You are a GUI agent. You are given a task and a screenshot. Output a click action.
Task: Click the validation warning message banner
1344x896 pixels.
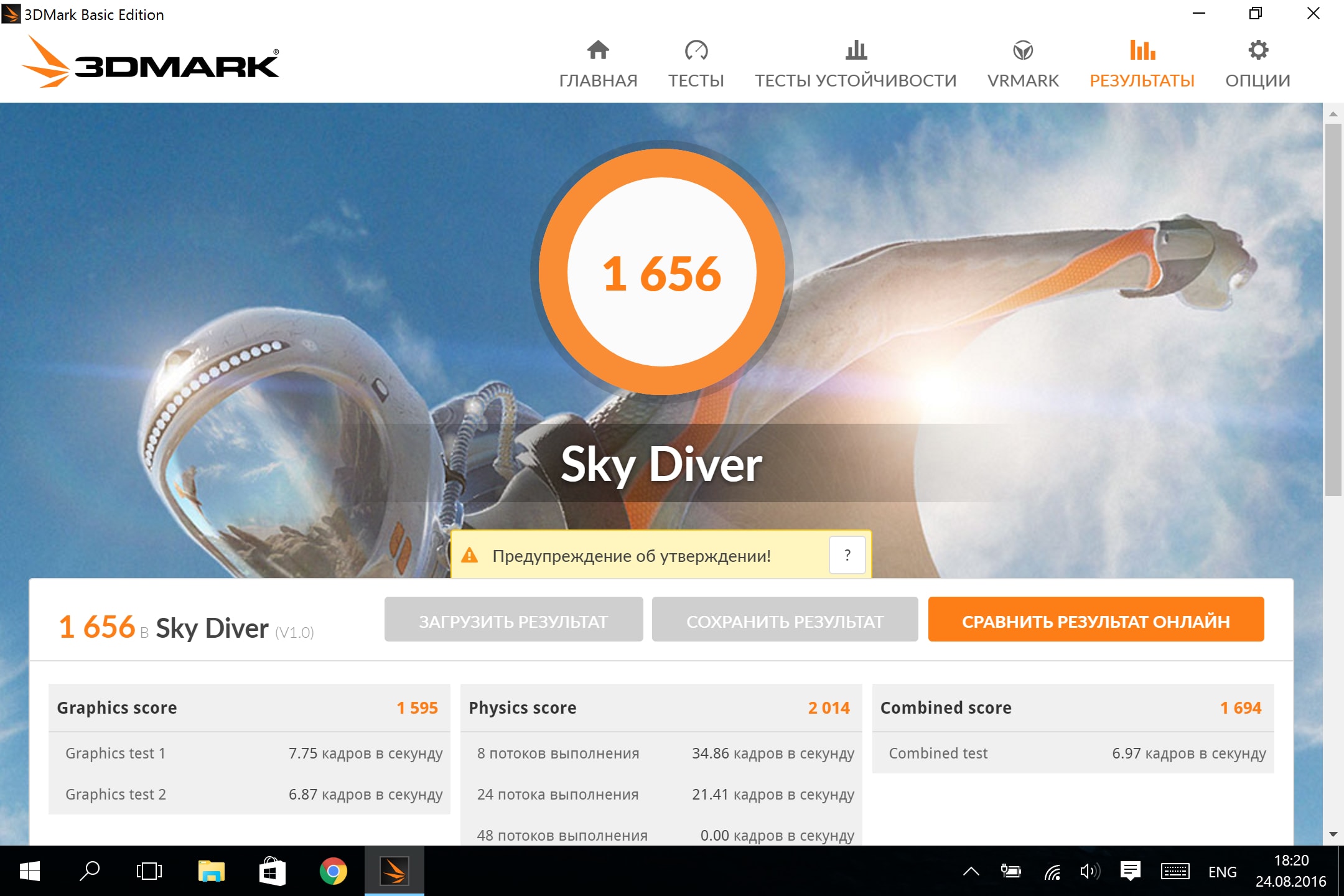661,555
